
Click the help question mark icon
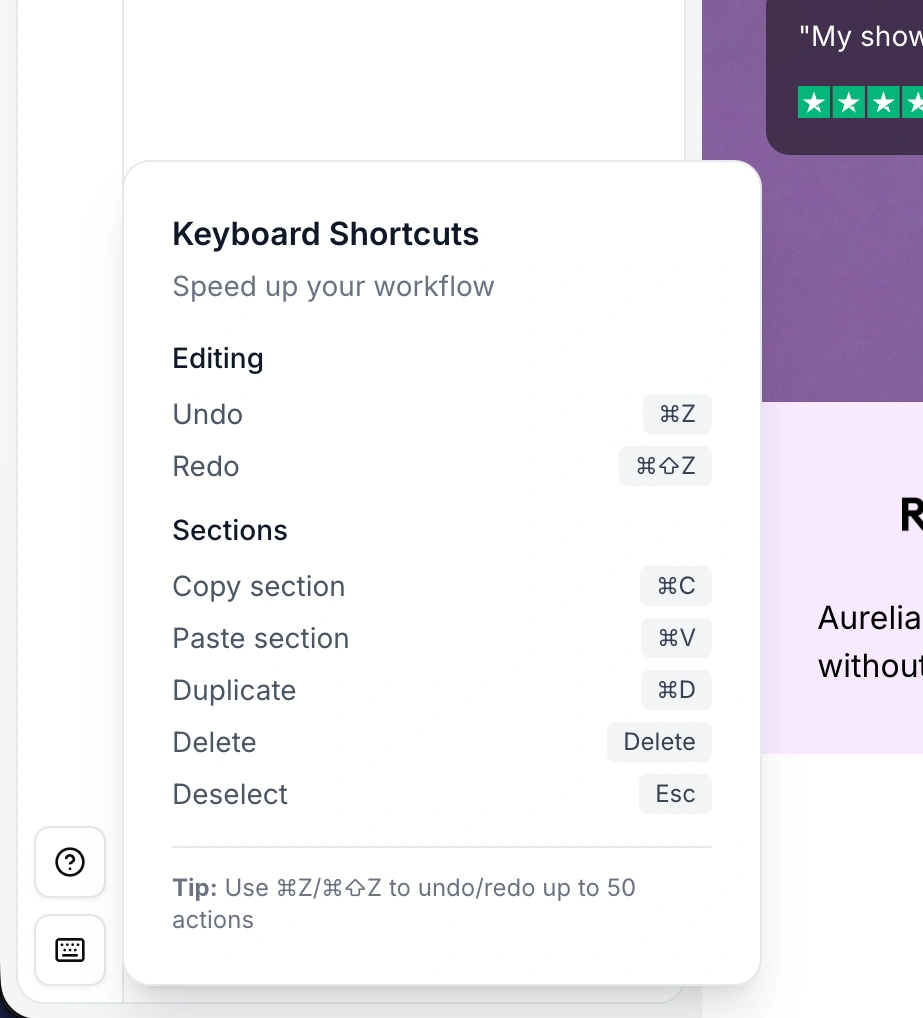pyautogui.click(x=70, y=862)
